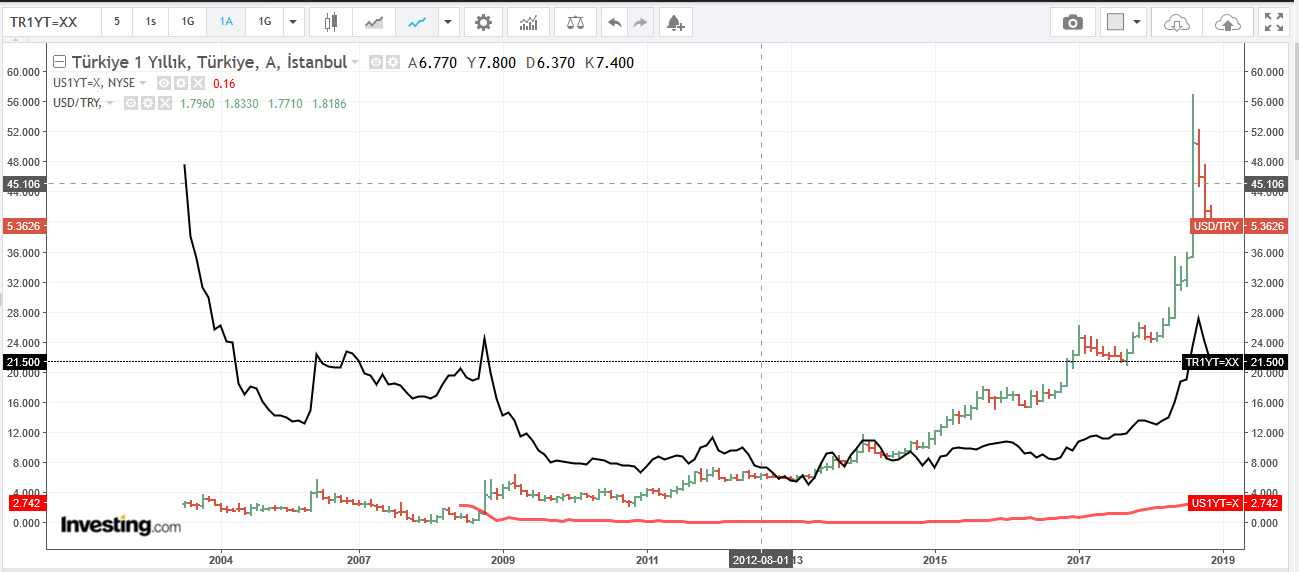Click the 45.106 crosshair label on right axis
The height and width of the screenshot is (572, 1299).
tap(1264, 183)
